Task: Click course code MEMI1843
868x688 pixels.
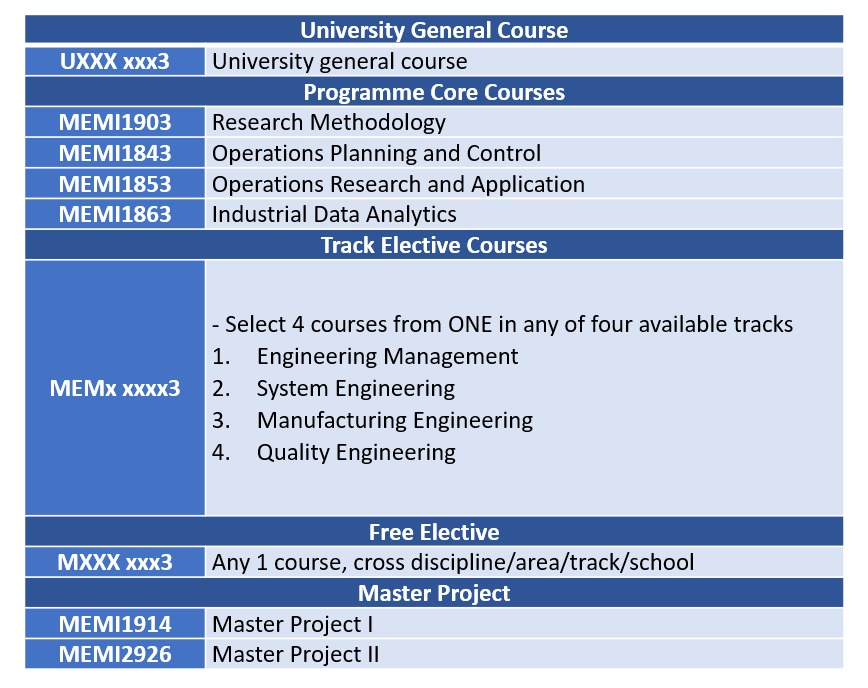Action: pos(115,153)
